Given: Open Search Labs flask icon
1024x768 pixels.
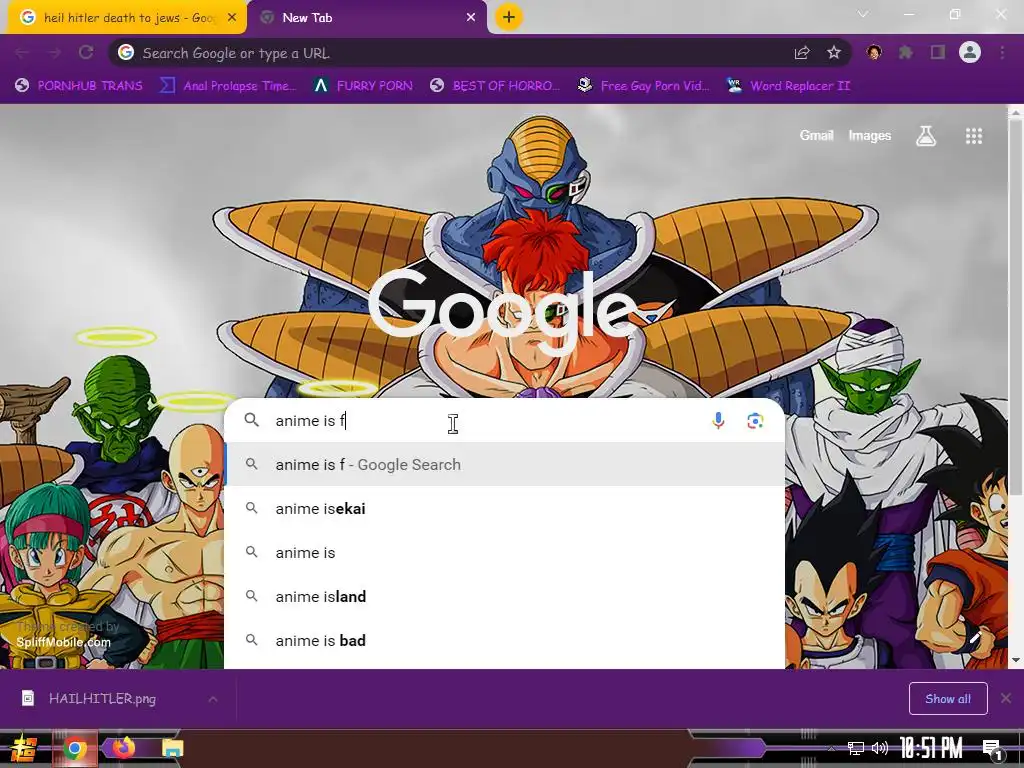Looking at the screenshot, I should (x=926, y=136).
